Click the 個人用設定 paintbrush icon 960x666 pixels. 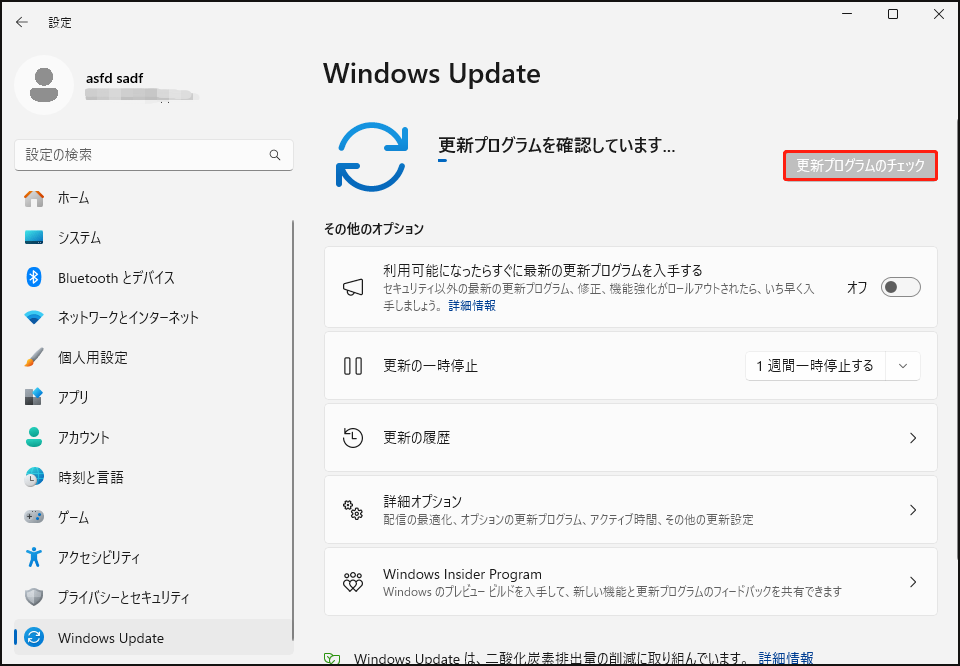34,357
